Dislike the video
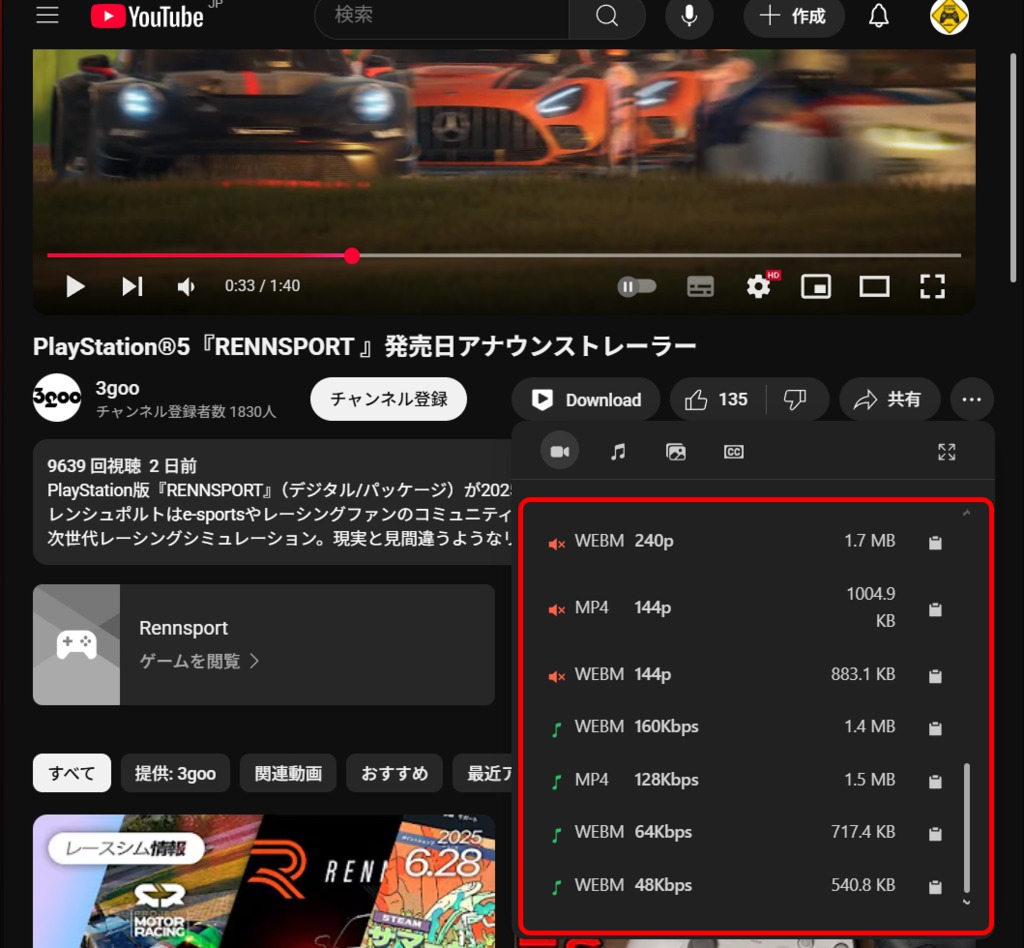This screenshot has width=1024, height=948. pyautogui.click(x=795, y=400)
